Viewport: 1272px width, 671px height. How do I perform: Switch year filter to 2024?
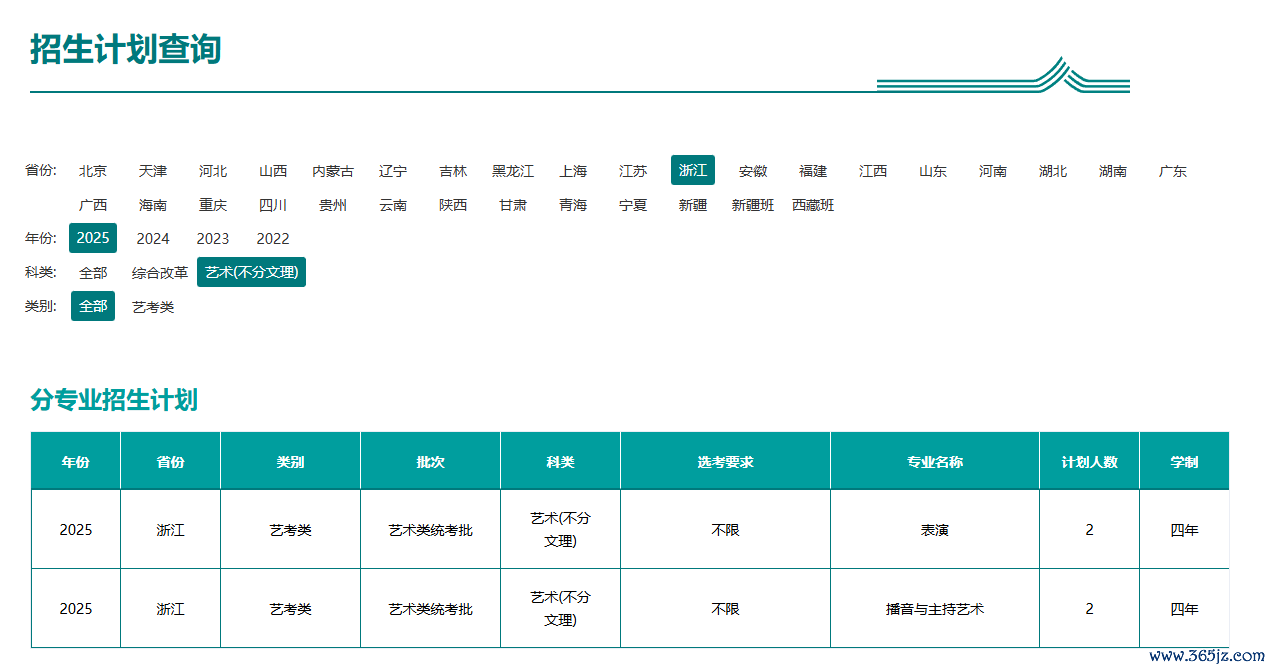[153, 238]
